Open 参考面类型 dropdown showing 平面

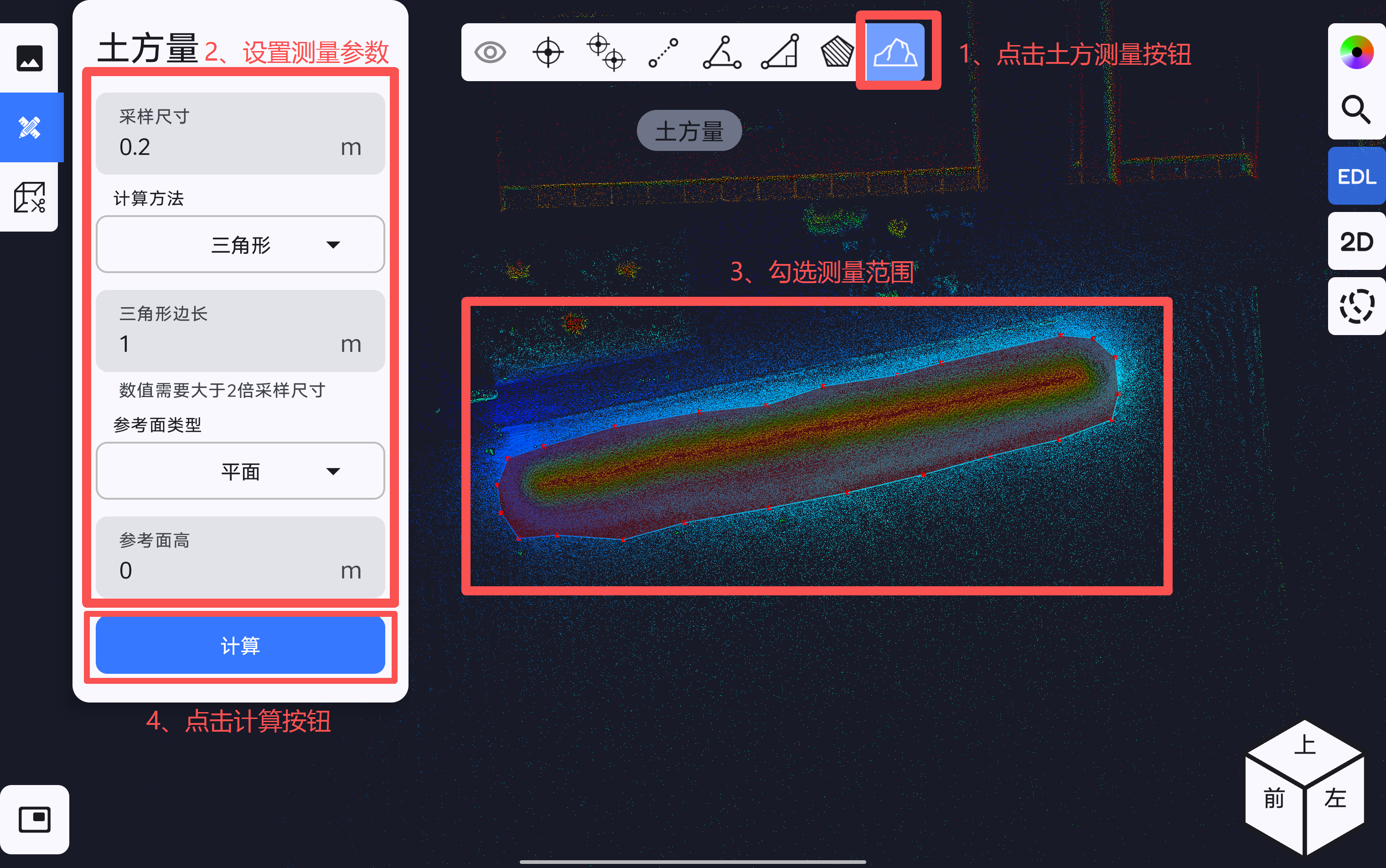coord(240,471)
